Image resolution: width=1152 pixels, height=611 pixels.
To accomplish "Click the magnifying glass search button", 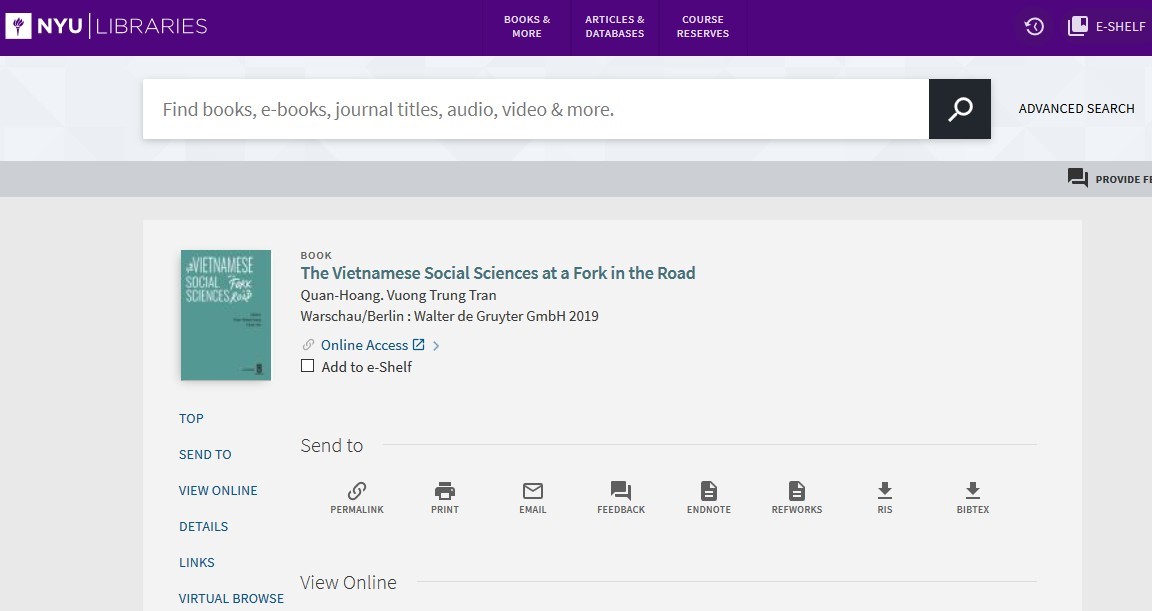I will click(x=960, y=109).
